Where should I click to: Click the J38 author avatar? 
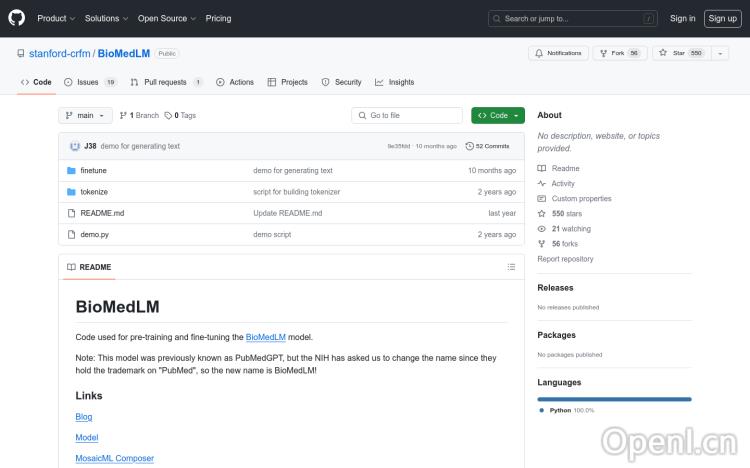pyautogui.click(x=74, y=146)
